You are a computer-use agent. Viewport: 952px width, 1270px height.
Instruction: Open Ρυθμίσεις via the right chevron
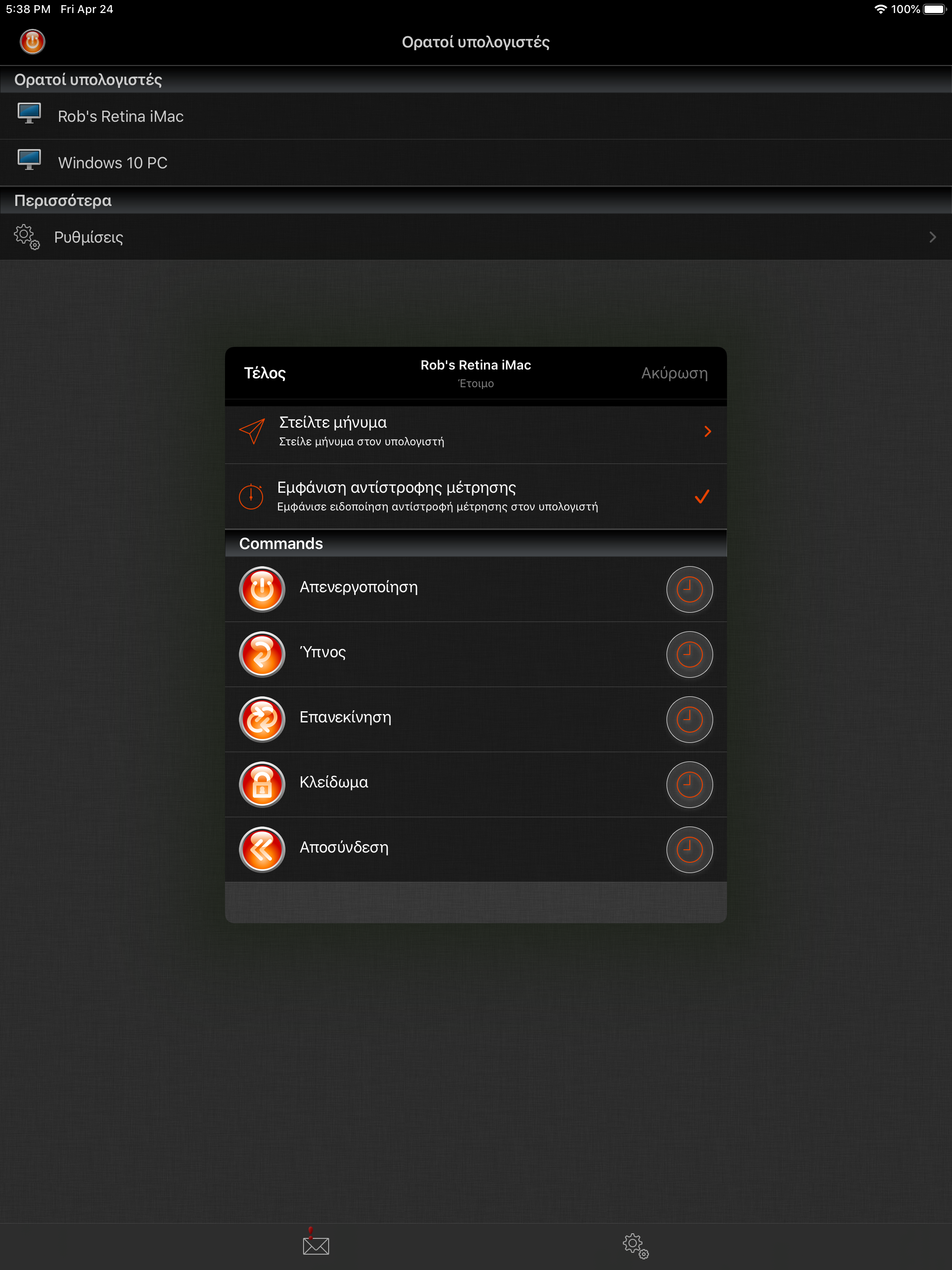[932, 237]
